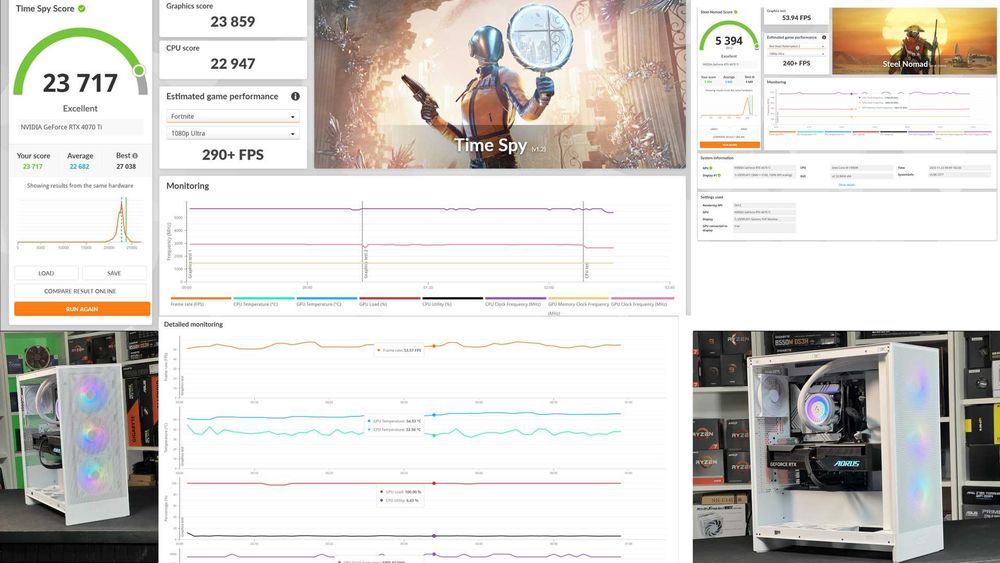Image resolution: width=1000 pixels, height=563 pixels.
Task: Click the CPU score value 22 947
Action: tap(233, 64)
